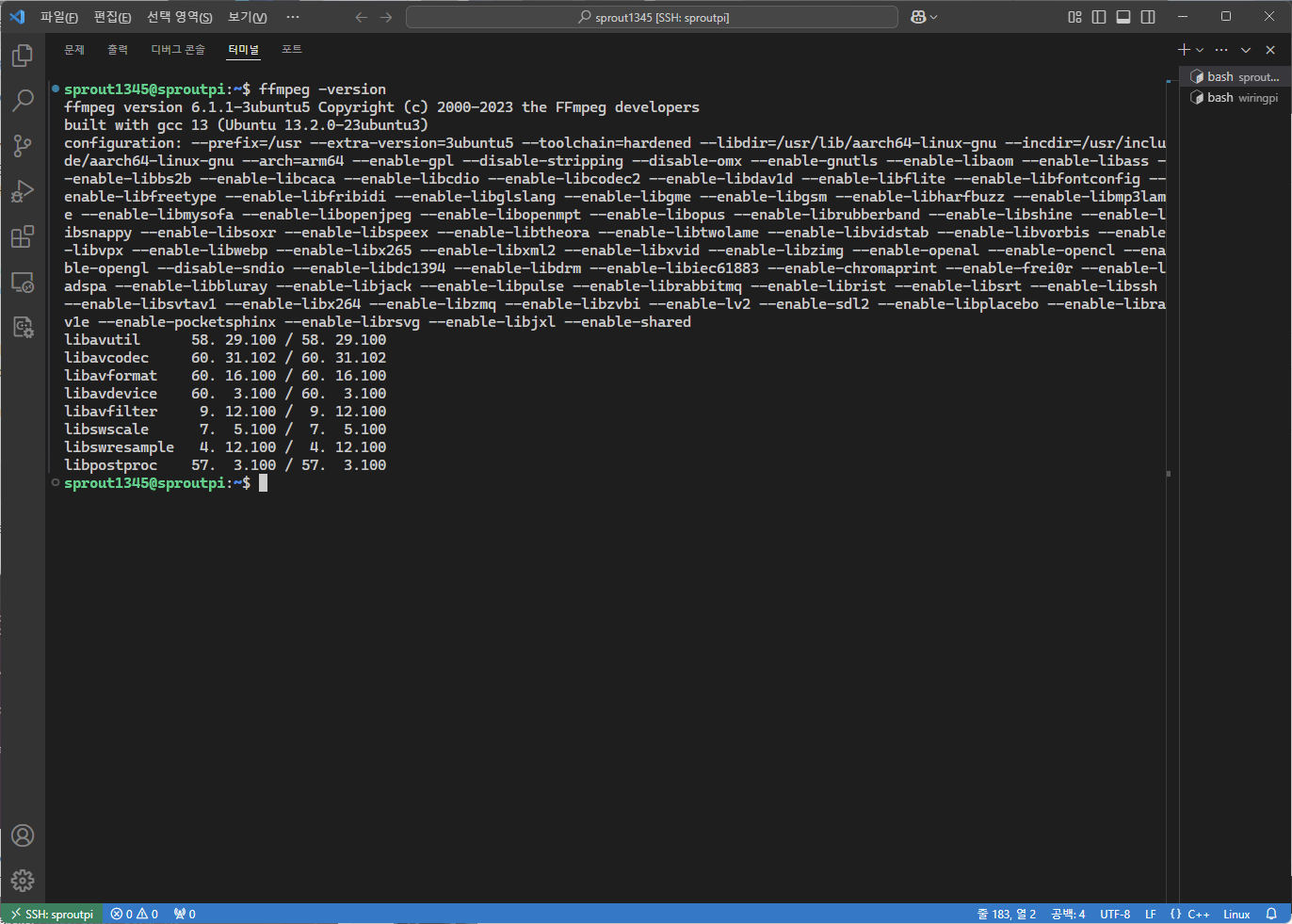Open the Run and Debug view
Image resolution: width=1292 pixels, height=924 pixels.
tap(23, 191)
